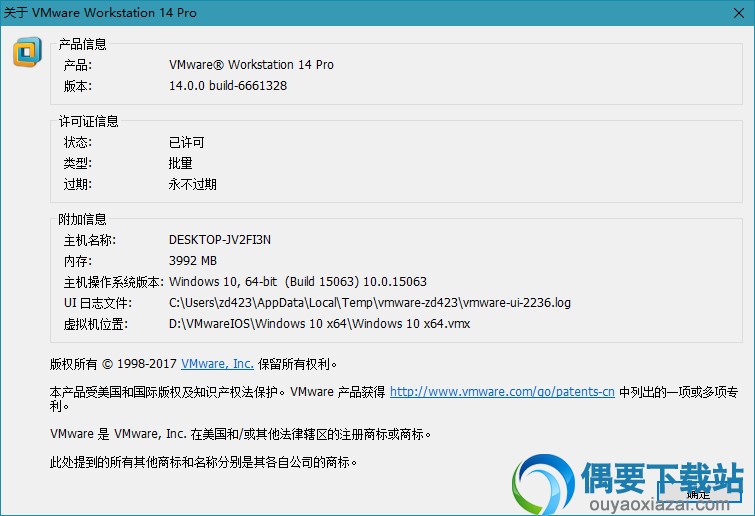Screen dimensions: 755x516
Task: Click version text 14.0.0 build-6661328
Action: 228,86
